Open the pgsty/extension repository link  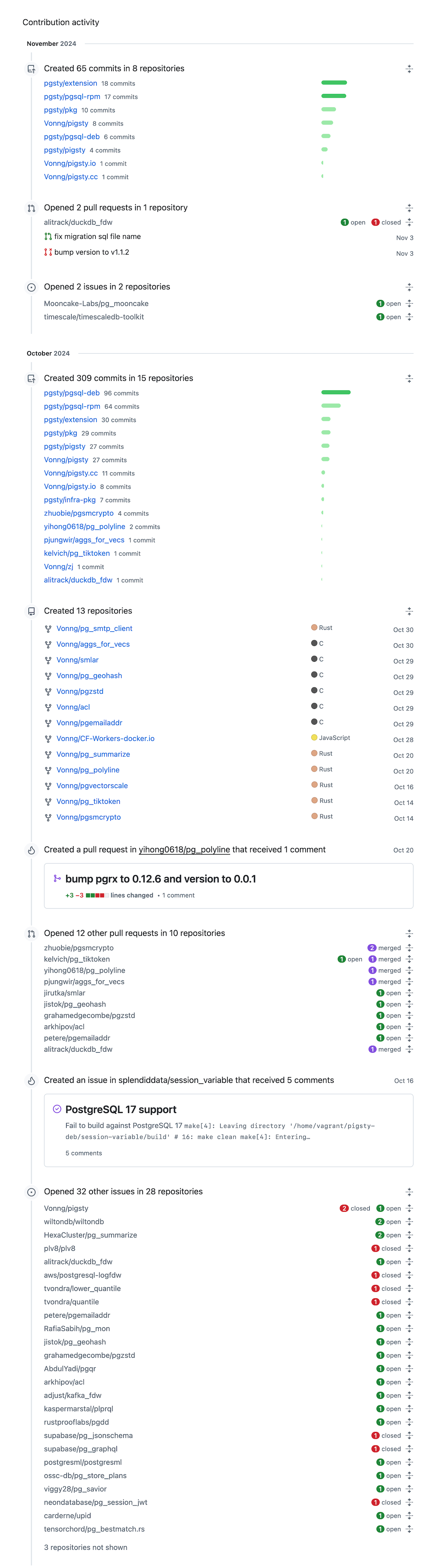click(x=70, y=83)
